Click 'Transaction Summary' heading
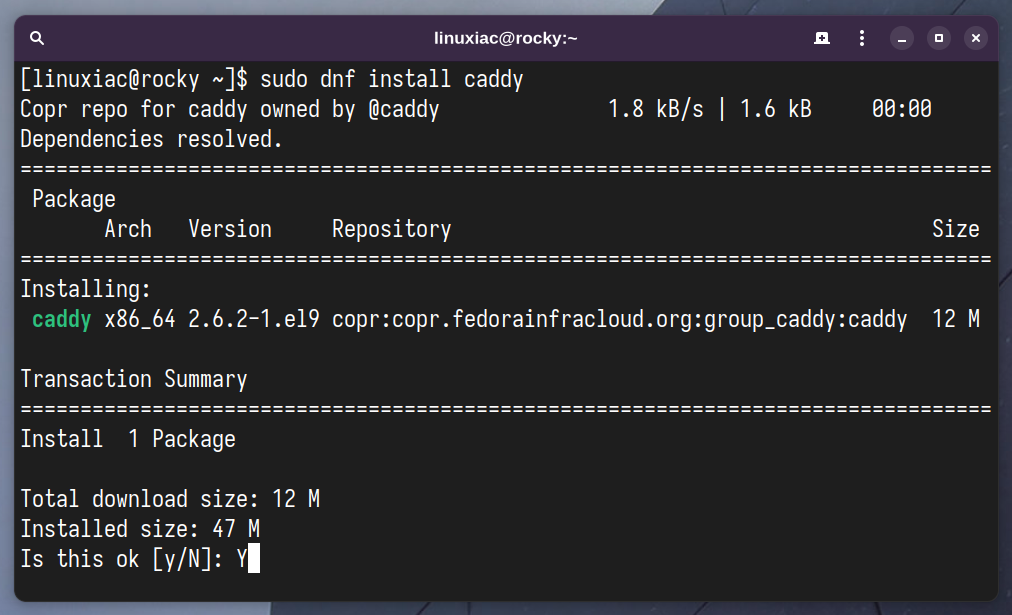1012x615 pixels. coord(134,379)
